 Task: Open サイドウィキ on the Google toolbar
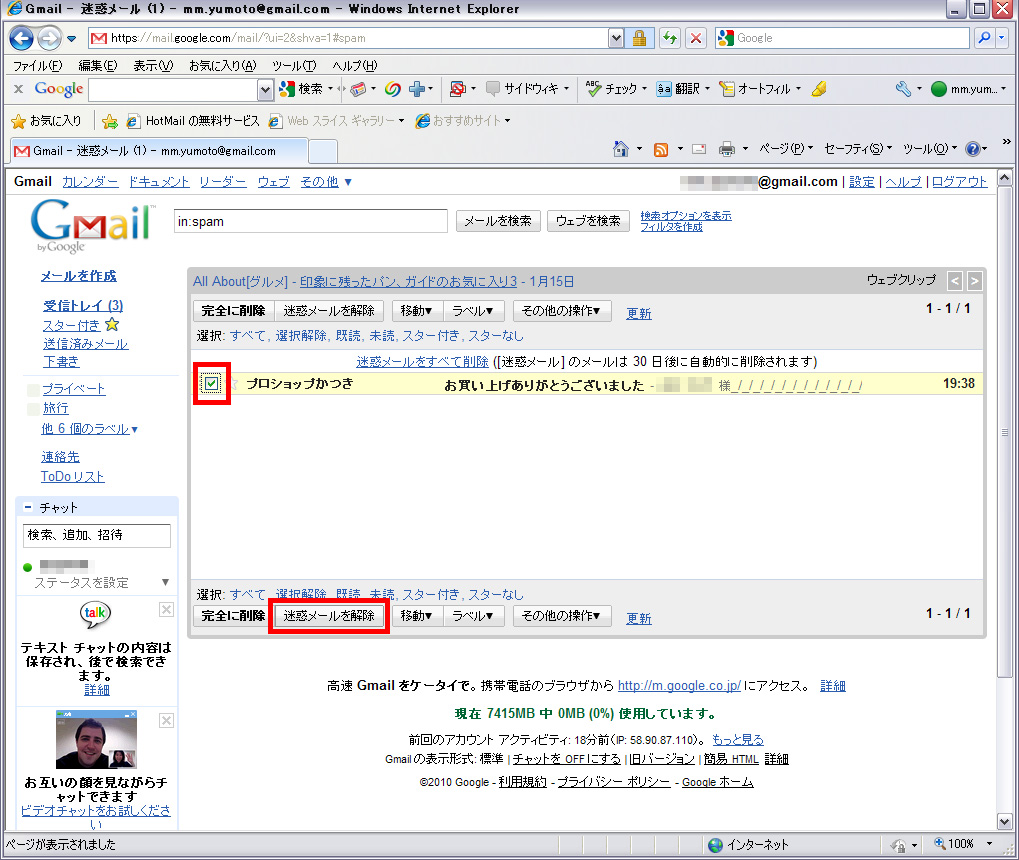pos(522,89)
